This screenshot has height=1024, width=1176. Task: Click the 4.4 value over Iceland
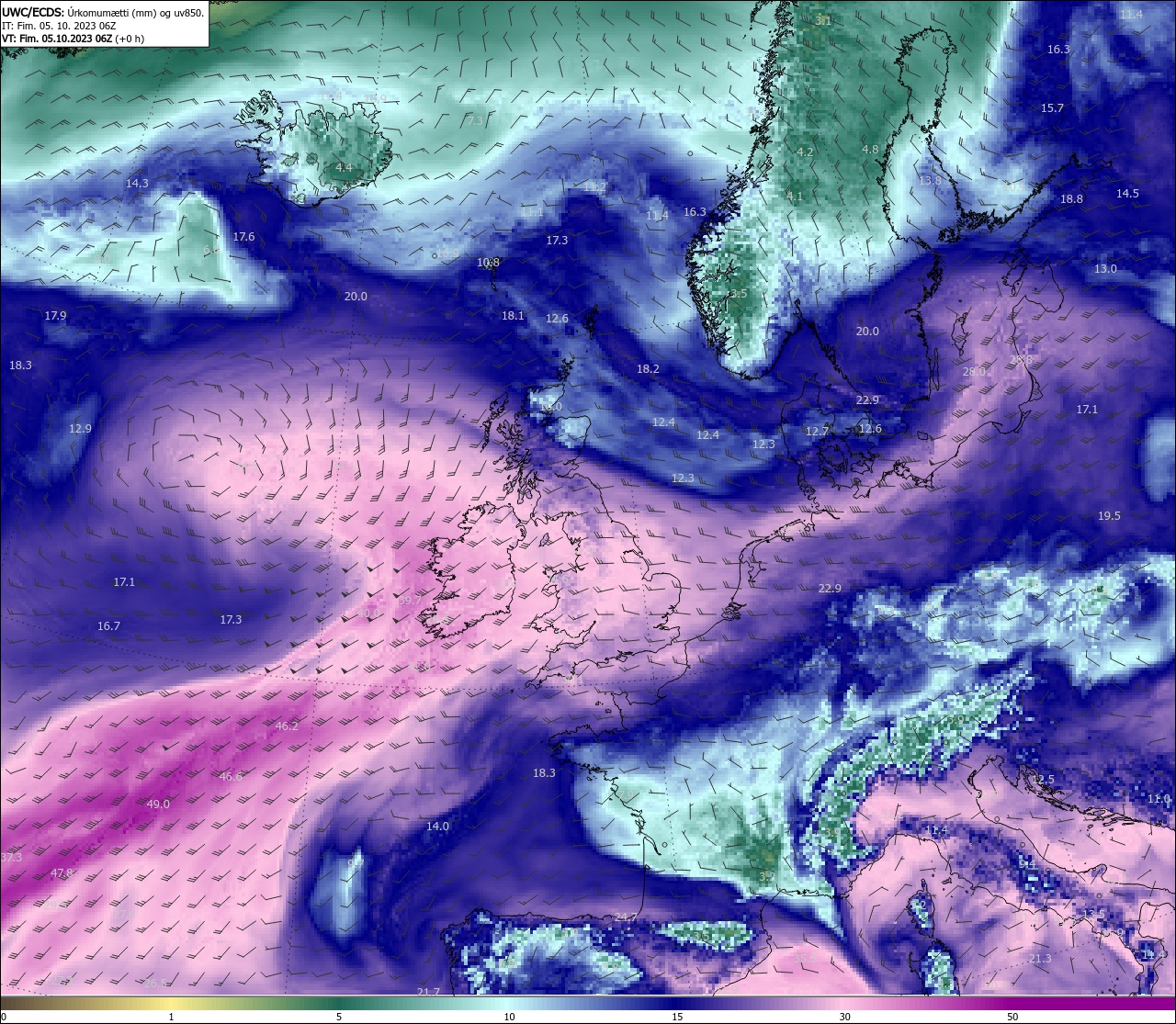point(344,168)
